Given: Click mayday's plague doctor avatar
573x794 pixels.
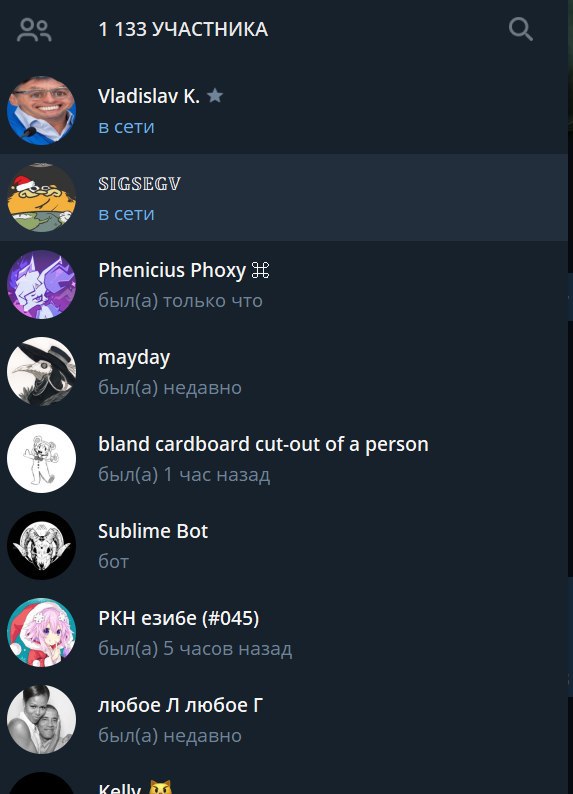Looking at the screenshot, I should point(42,371).
